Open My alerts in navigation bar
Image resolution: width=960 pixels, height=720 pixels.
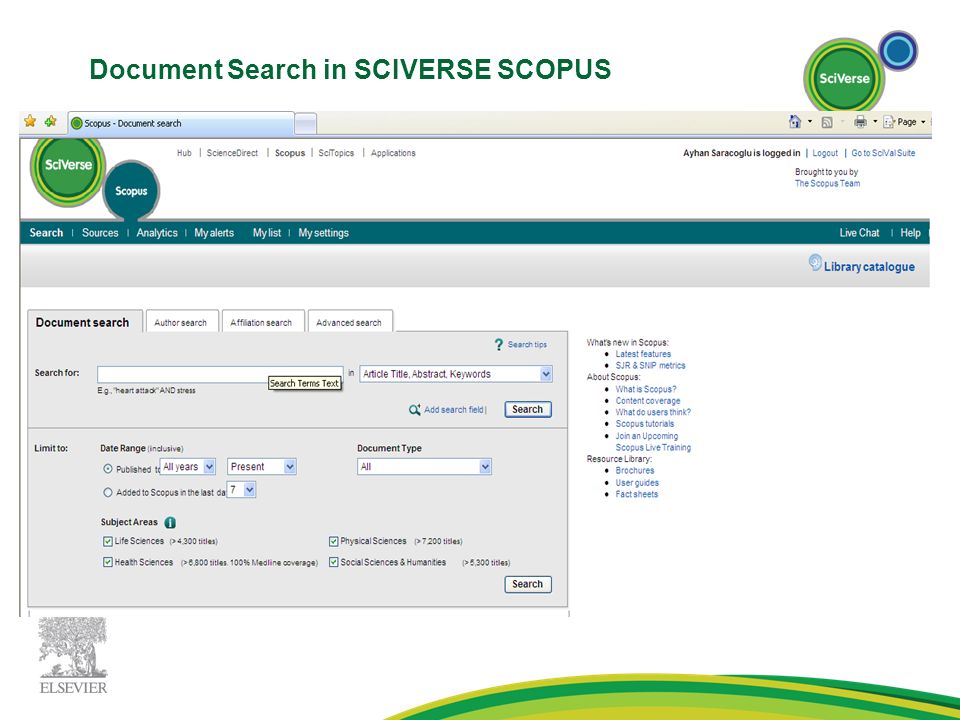[214, 233]
